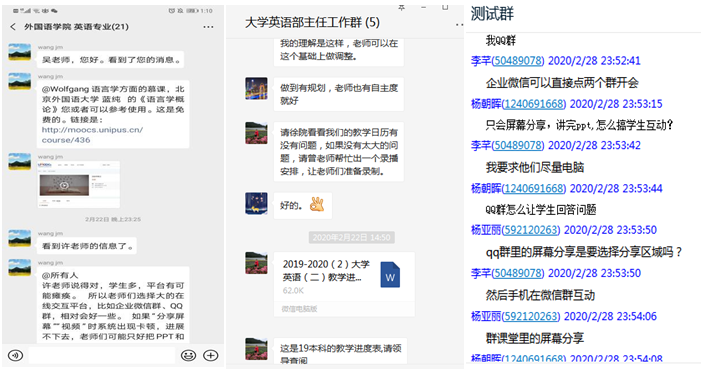This screenshot has height=369, width=701.
Task: Click the message text input field
Action: [102, 355]
